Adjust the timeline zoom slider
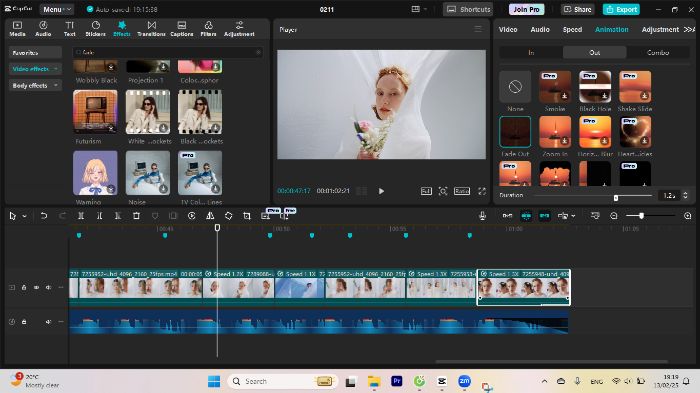Screen dimensions: 700x393 coord(642,216)
